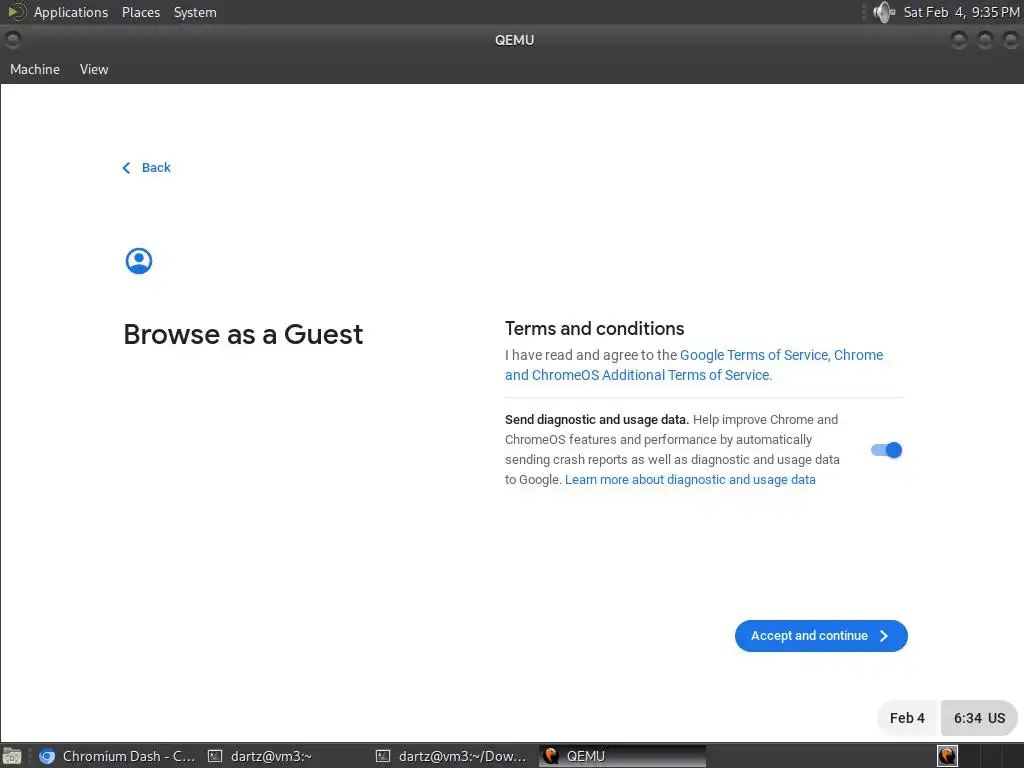The image size is (1024, 768).
Task: Open Learn more about diagnostic and usage data
Action: click(690, 480)
